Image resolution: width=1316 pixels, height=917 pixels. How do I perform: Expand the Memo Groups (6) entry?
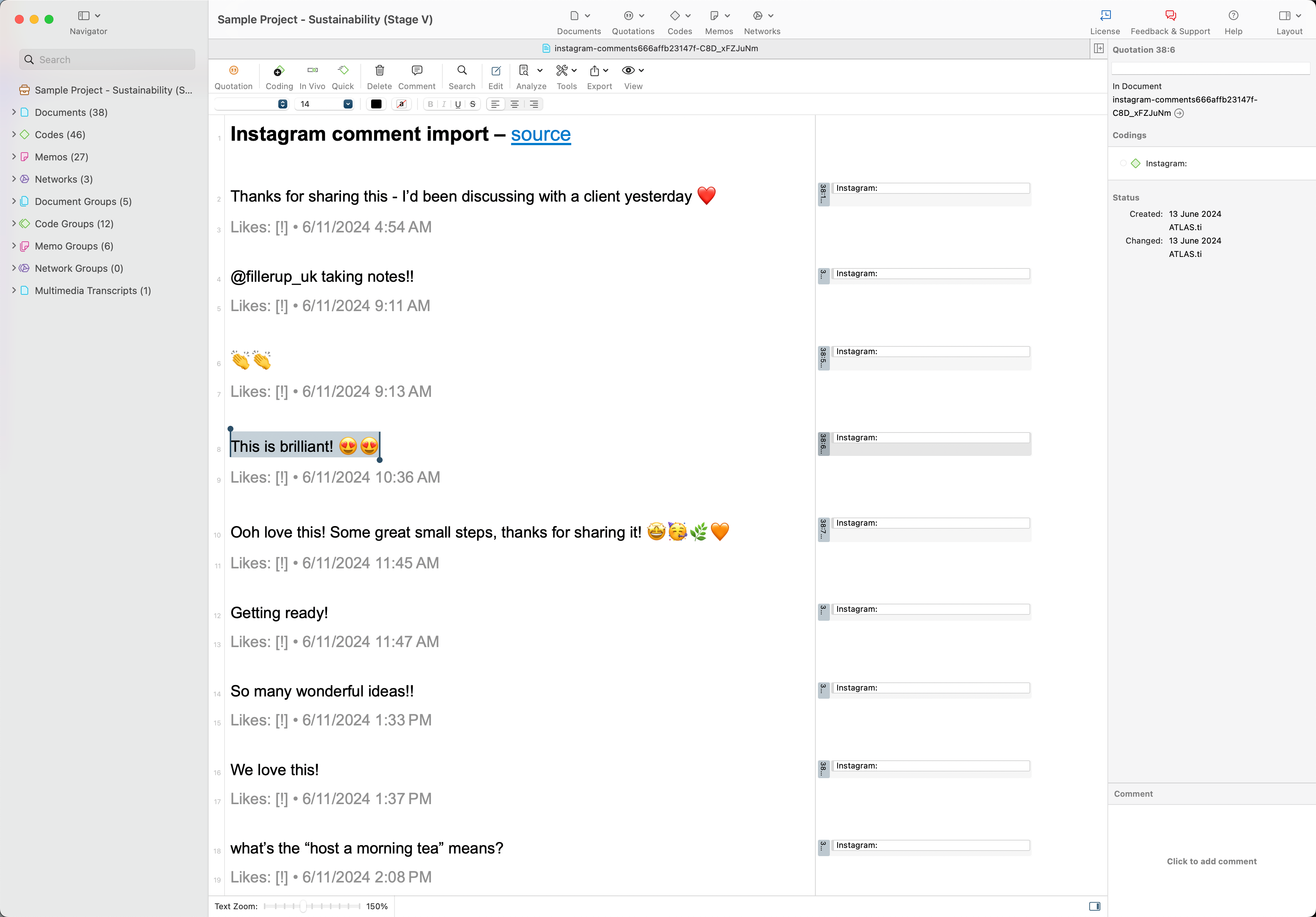[14, 246]
